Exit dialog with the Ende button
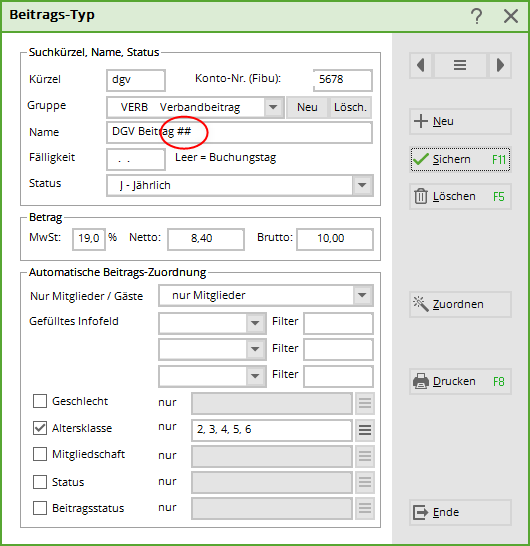The height and width of the screenshot is (546, 530). tap(460, 513)
